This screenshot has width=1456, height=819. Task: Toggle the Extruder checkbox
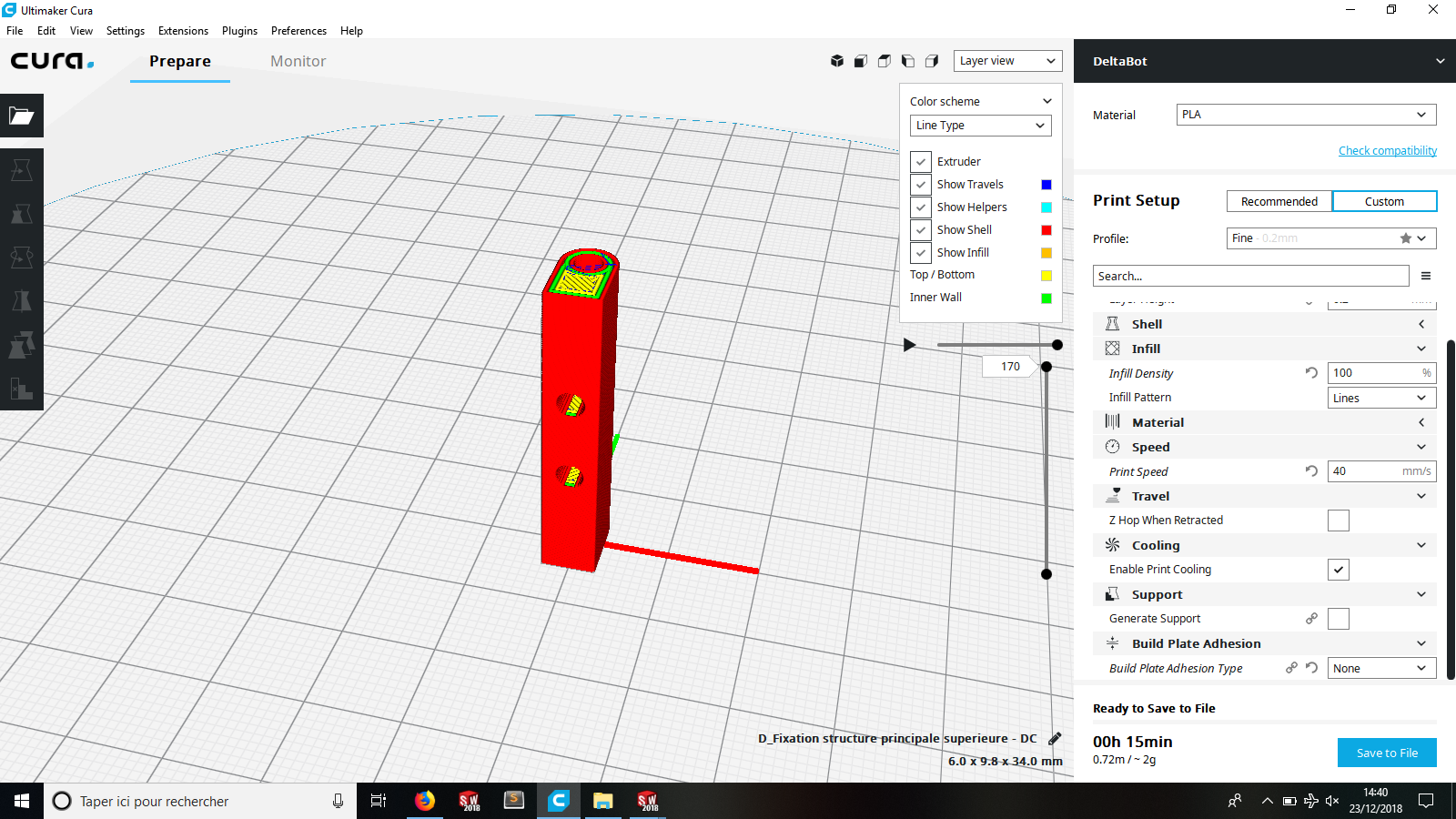pos(921,162)
